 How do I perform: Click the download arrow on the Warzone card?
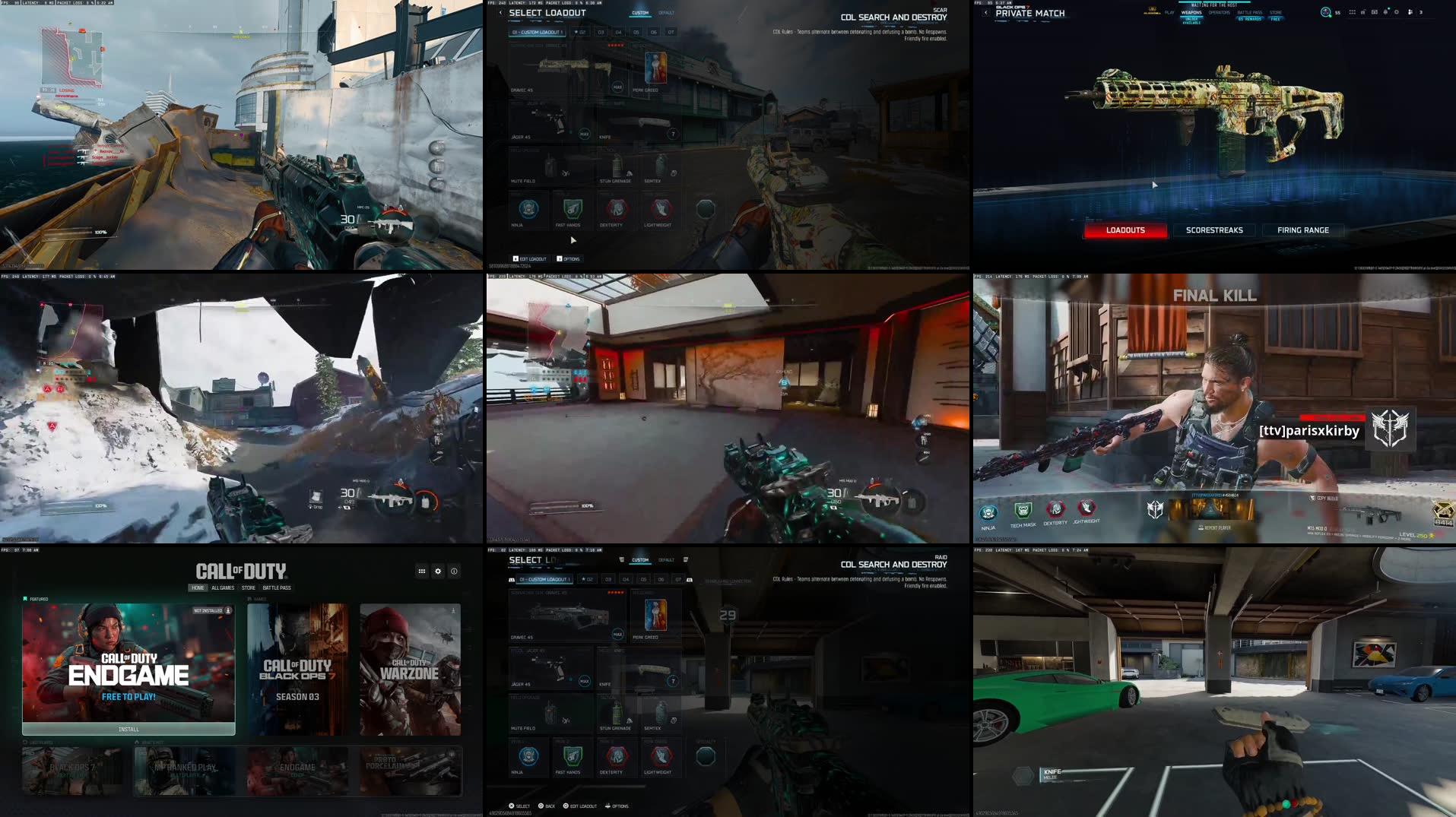click(x=453, y=610)
